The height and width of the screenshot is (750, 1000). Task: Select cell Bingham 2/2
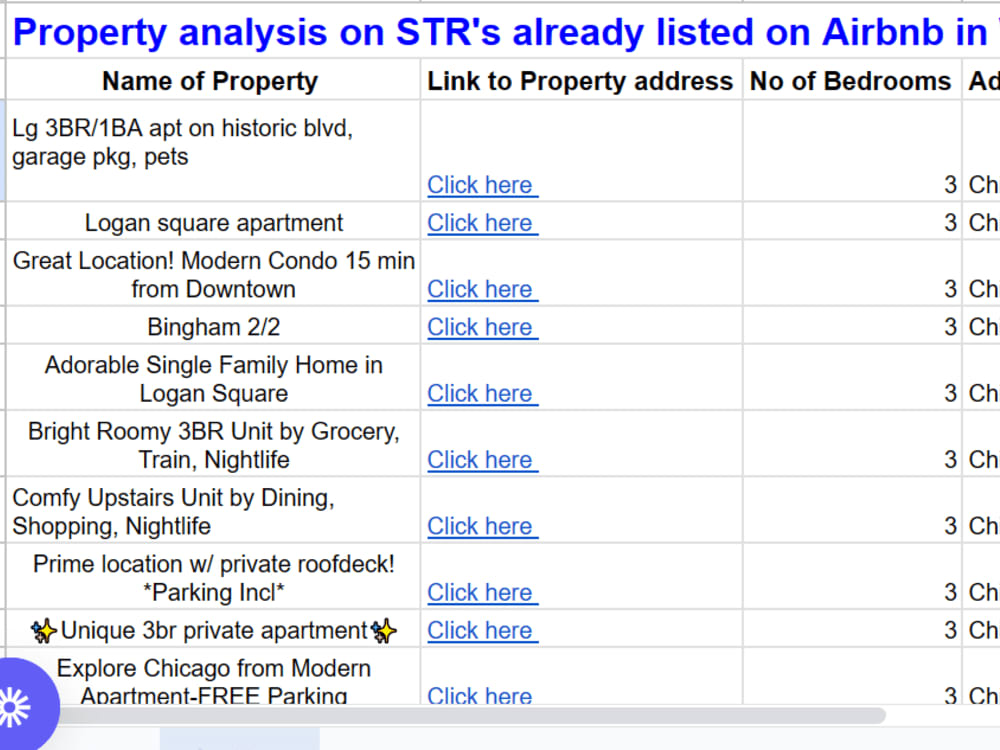[x=213, y=327]
